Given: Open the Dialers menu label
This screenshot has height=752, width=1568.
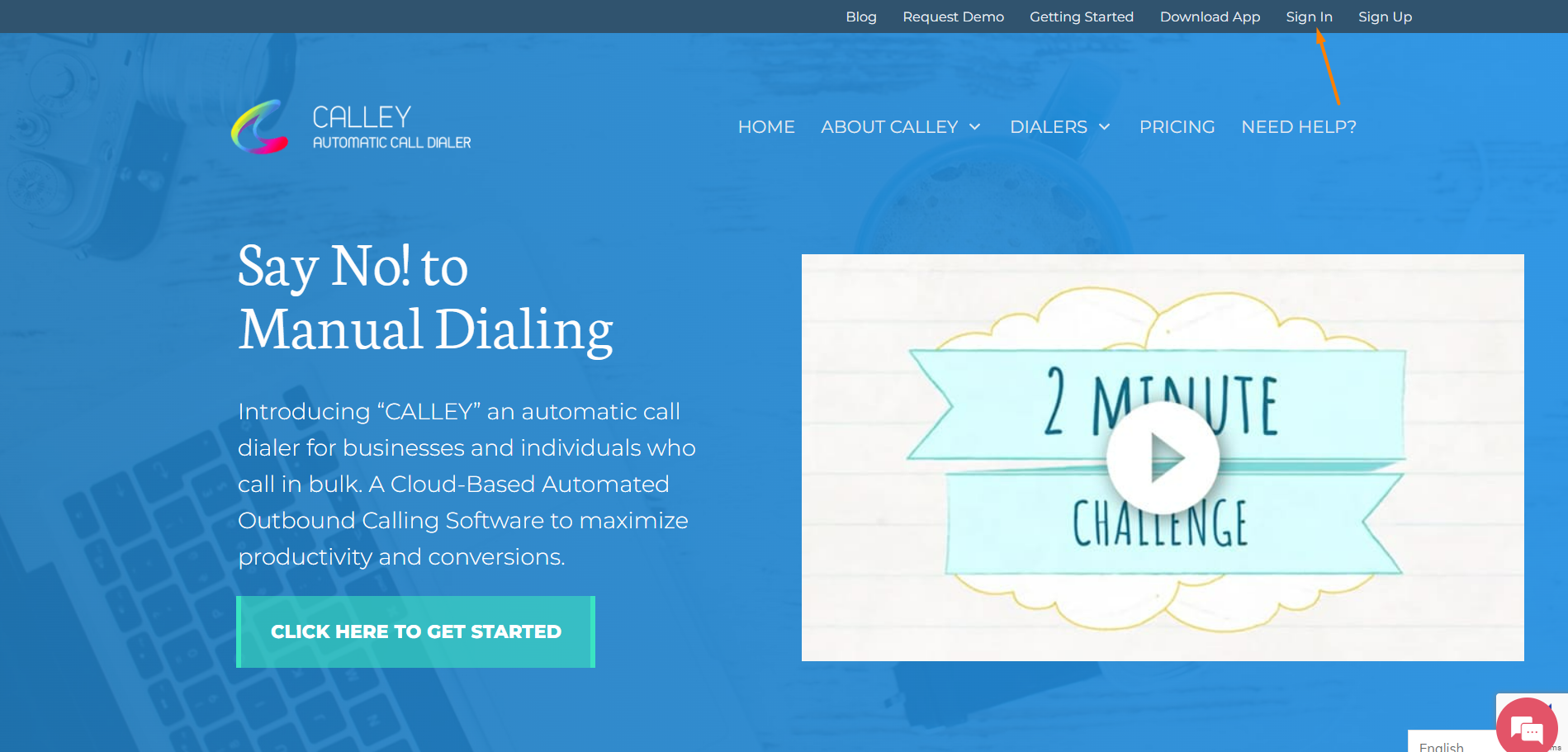Looking at the screenshot, I should tap(1049, 127).
